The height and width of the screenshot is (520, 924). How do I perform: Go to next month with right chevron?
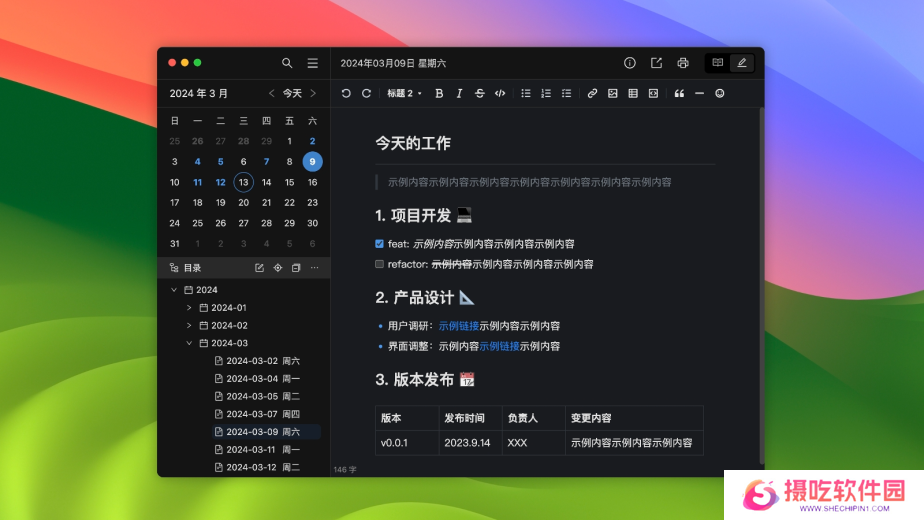tap(314, 93)
